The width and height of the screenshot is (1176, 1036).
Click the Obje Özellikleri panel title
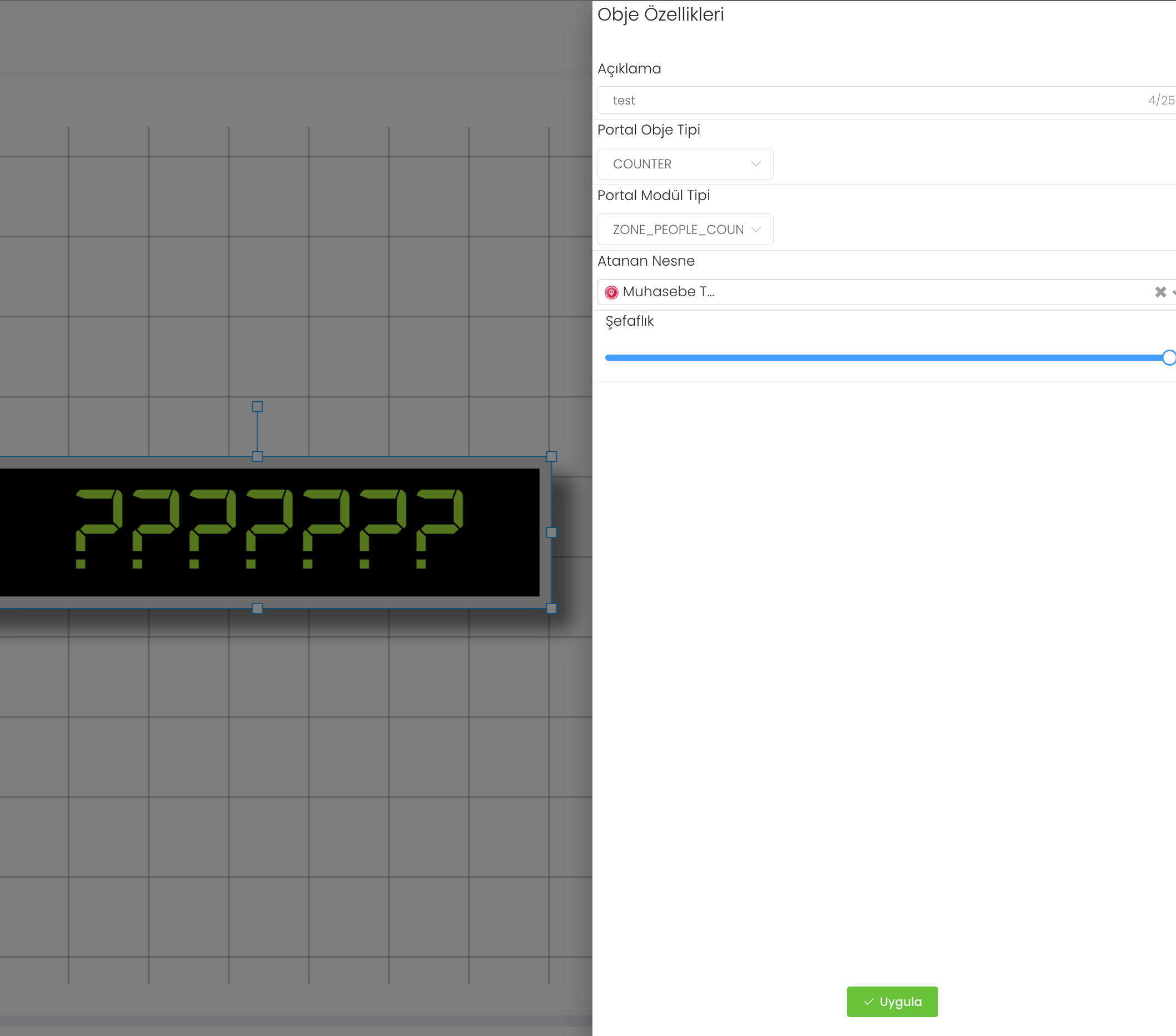pos(660,14)
